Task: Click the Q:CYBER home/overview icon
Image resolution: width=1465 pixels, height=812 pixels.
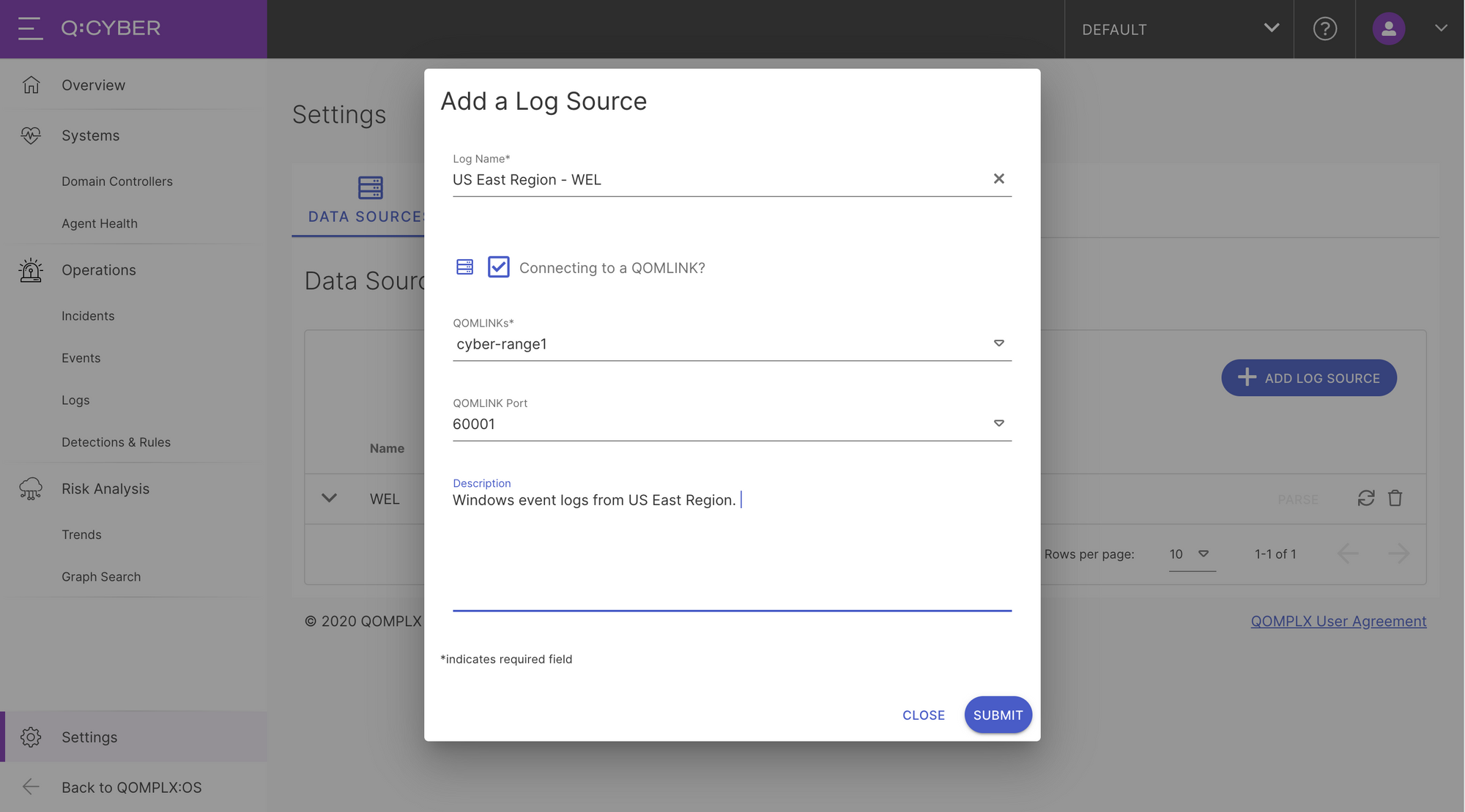Action: (x=30, y=85)
